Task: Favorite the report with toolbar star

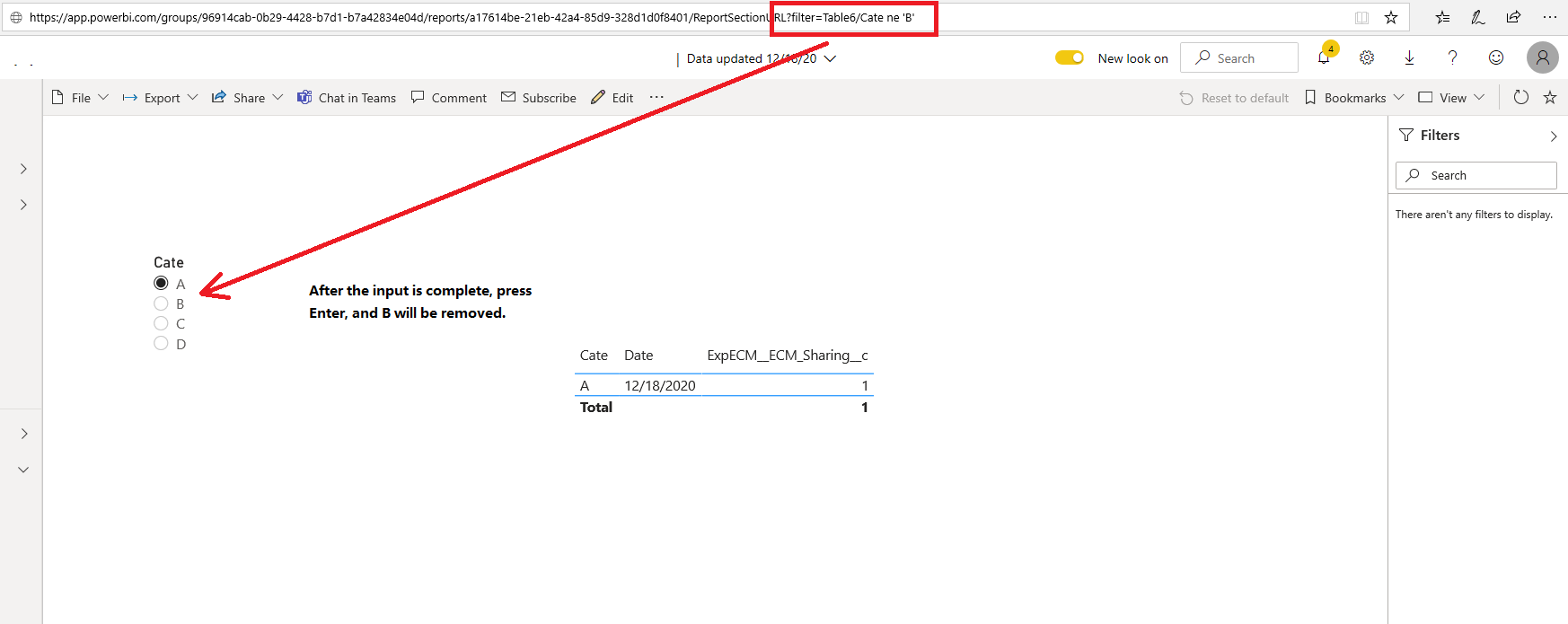Action: pos(1550,97)
